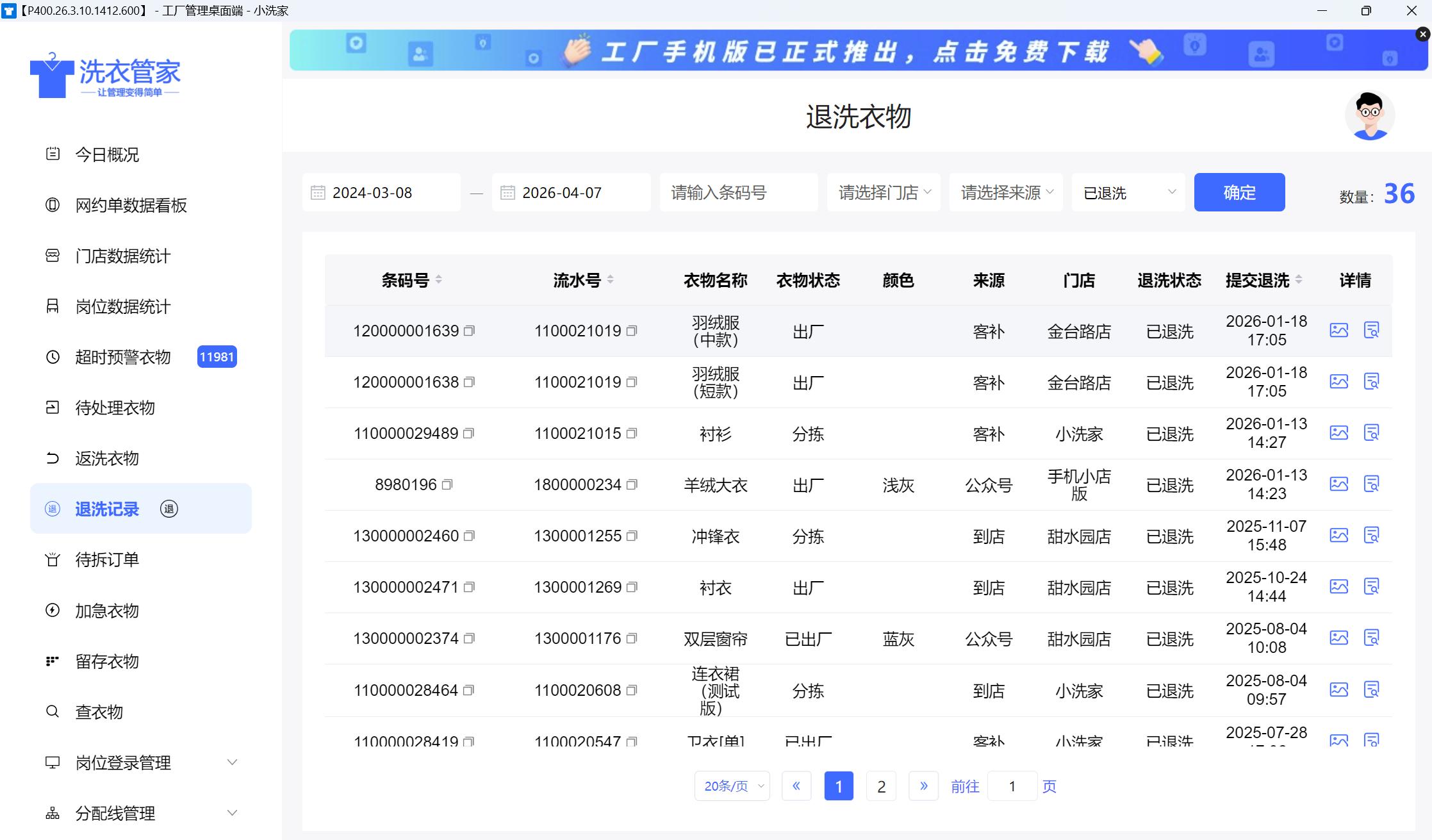Open detail document icon for 冲锋衣 row
Screen dimensions: 1432x840
coord(1371,535)
